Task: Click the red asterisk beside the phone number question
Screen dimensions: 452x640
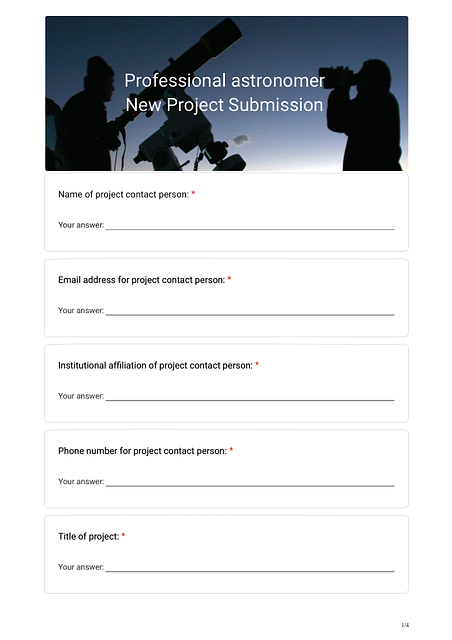Action: click(x=231, y=450)
